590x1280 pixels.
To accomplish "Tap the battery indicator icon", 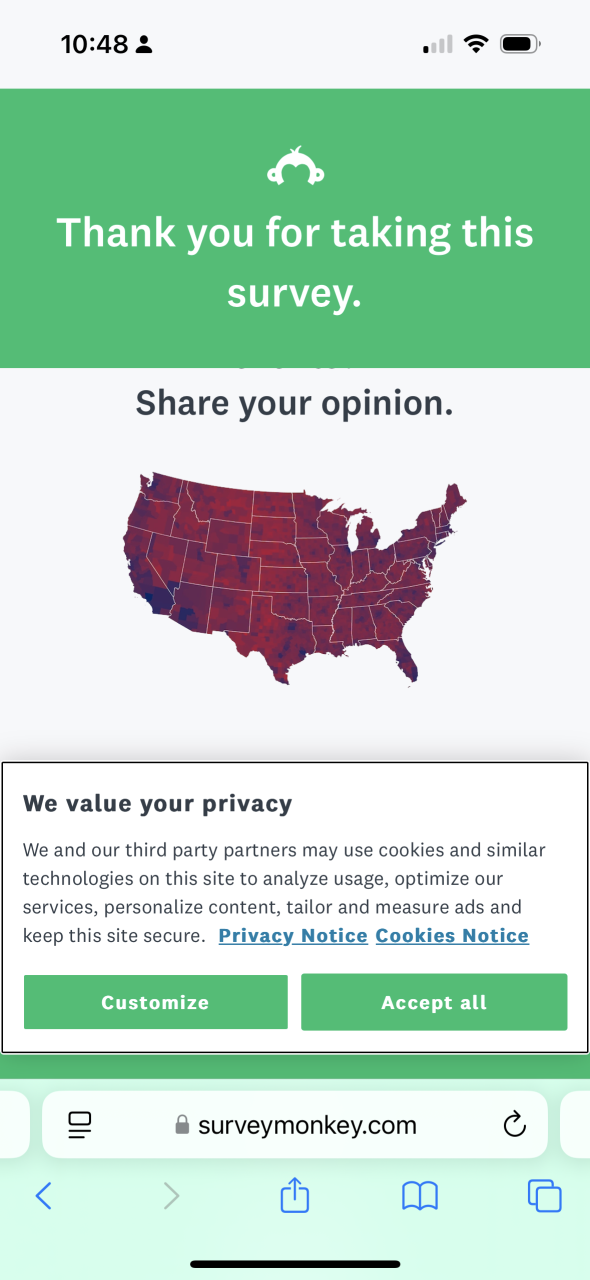I will 520,44.
